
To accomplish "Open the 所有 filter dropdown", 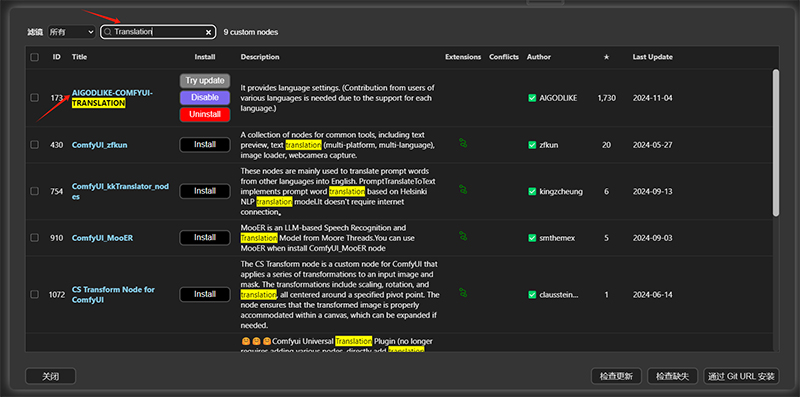I will 71,32.
